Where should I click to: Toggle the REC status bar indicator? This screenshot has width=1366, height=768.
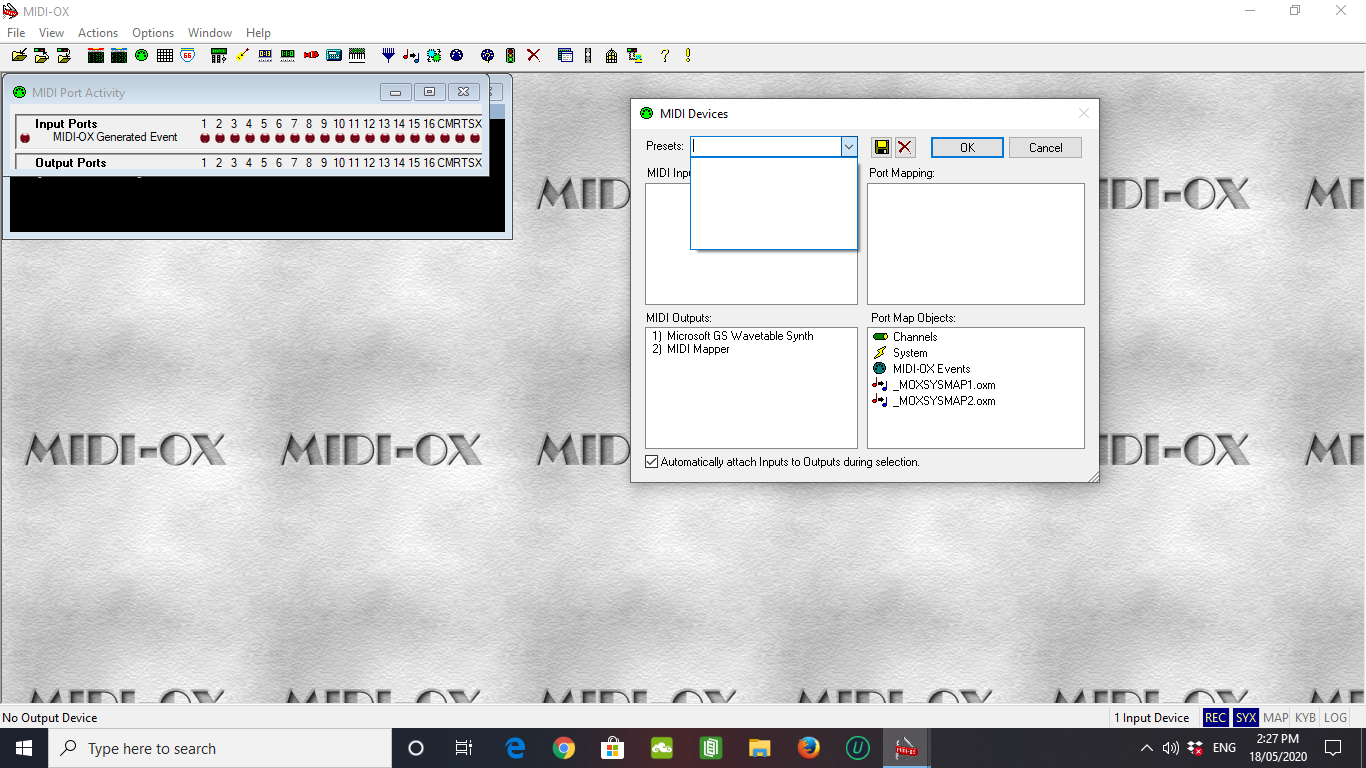point(1215,718)
